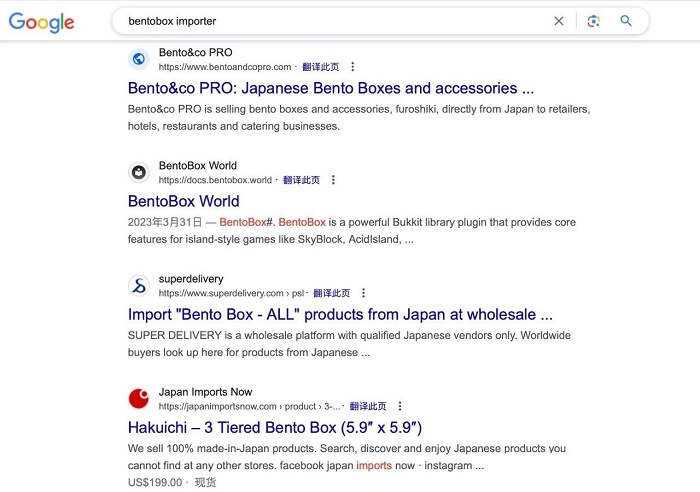
Task: Open 'Hakuichi – 3 Tiered Bento Box' result
Action: 275,427
